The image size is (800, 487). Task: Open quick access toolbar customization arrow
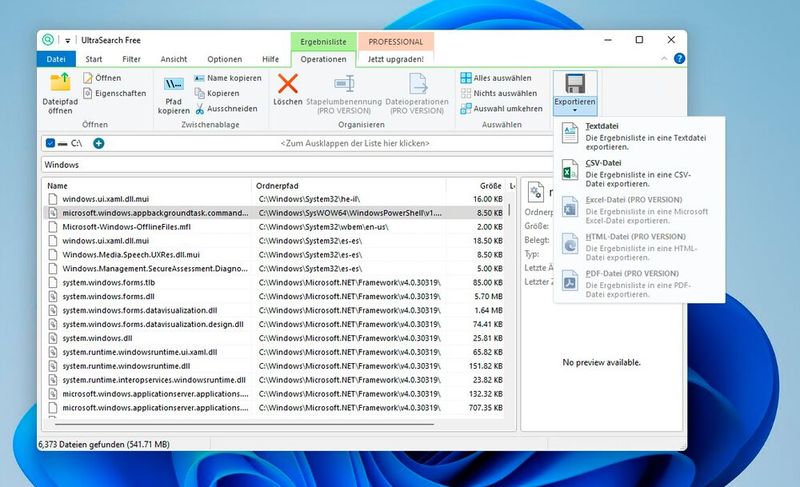[67, 40]
